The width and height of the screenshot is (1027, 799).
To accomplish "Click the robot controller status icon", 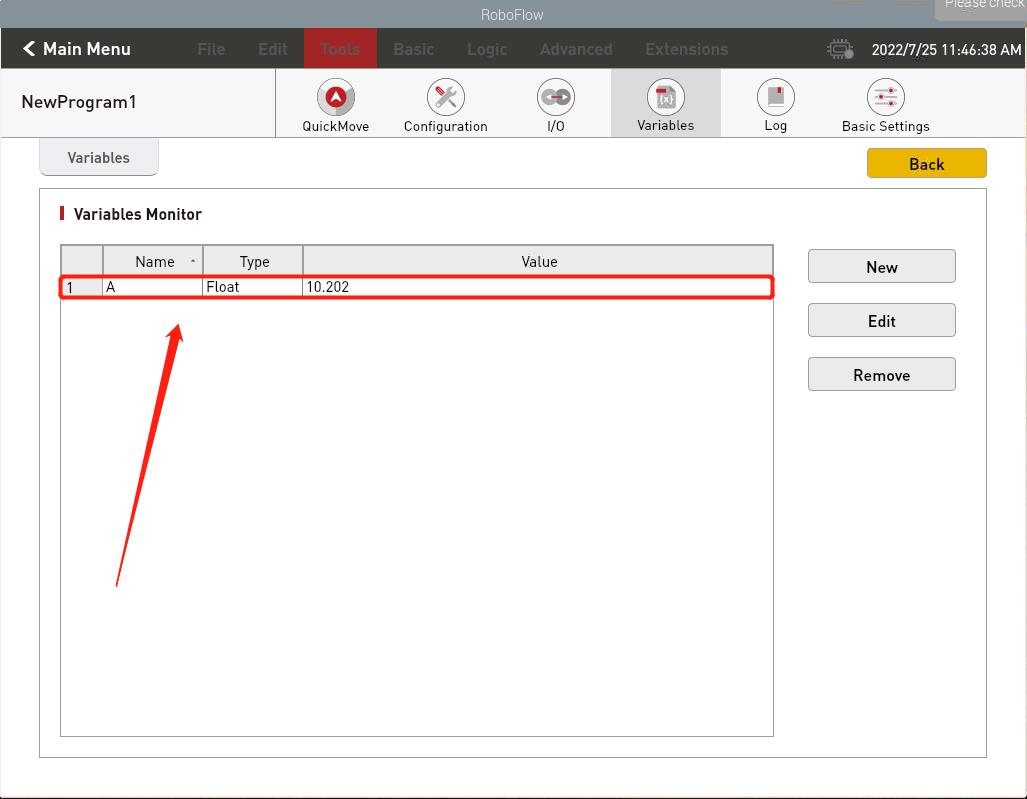I will pyautogui.click(x=840, y=49).
